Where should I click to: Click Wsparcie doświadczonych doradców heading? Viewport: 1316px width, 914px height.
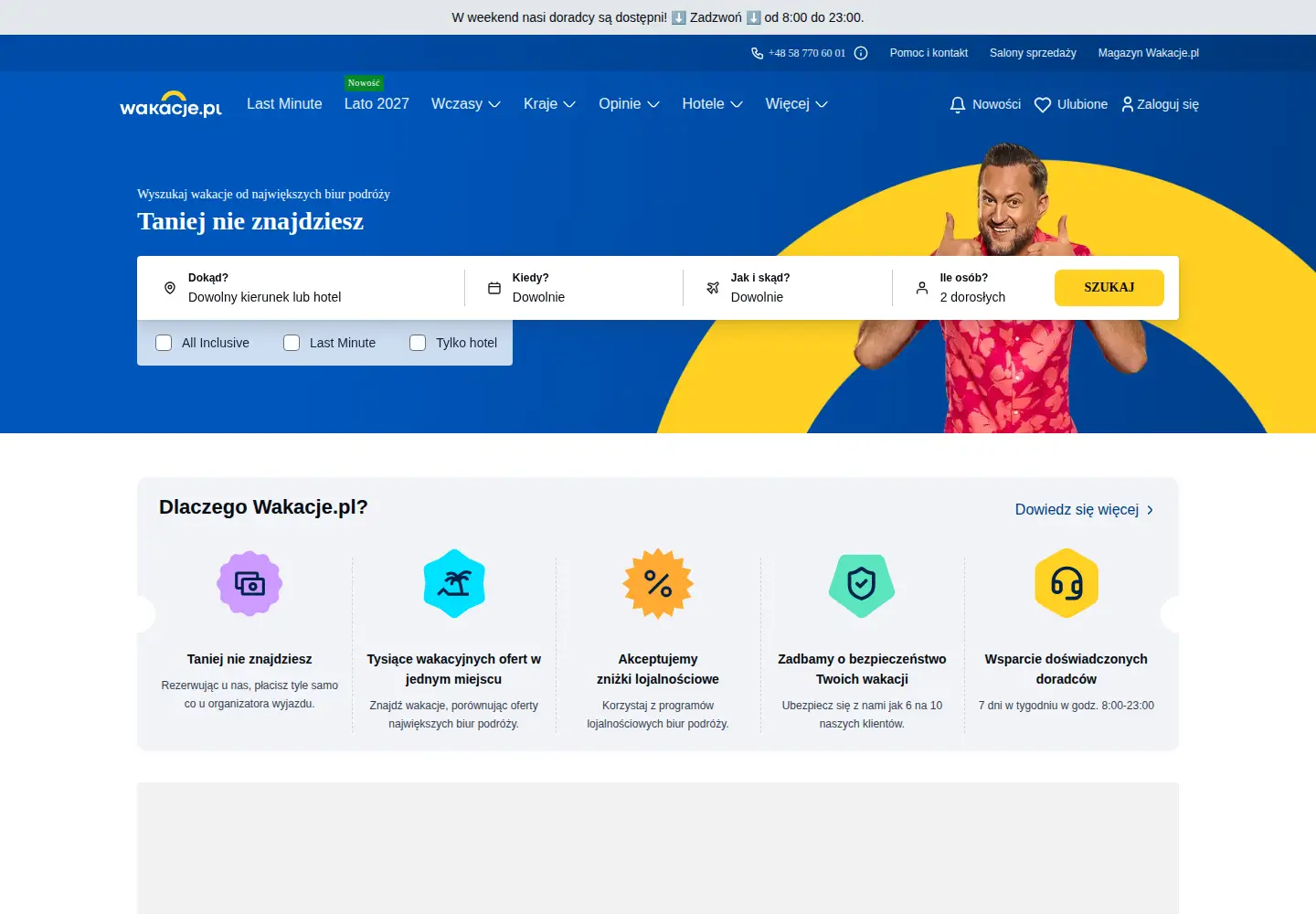[x=1067, y=669]
